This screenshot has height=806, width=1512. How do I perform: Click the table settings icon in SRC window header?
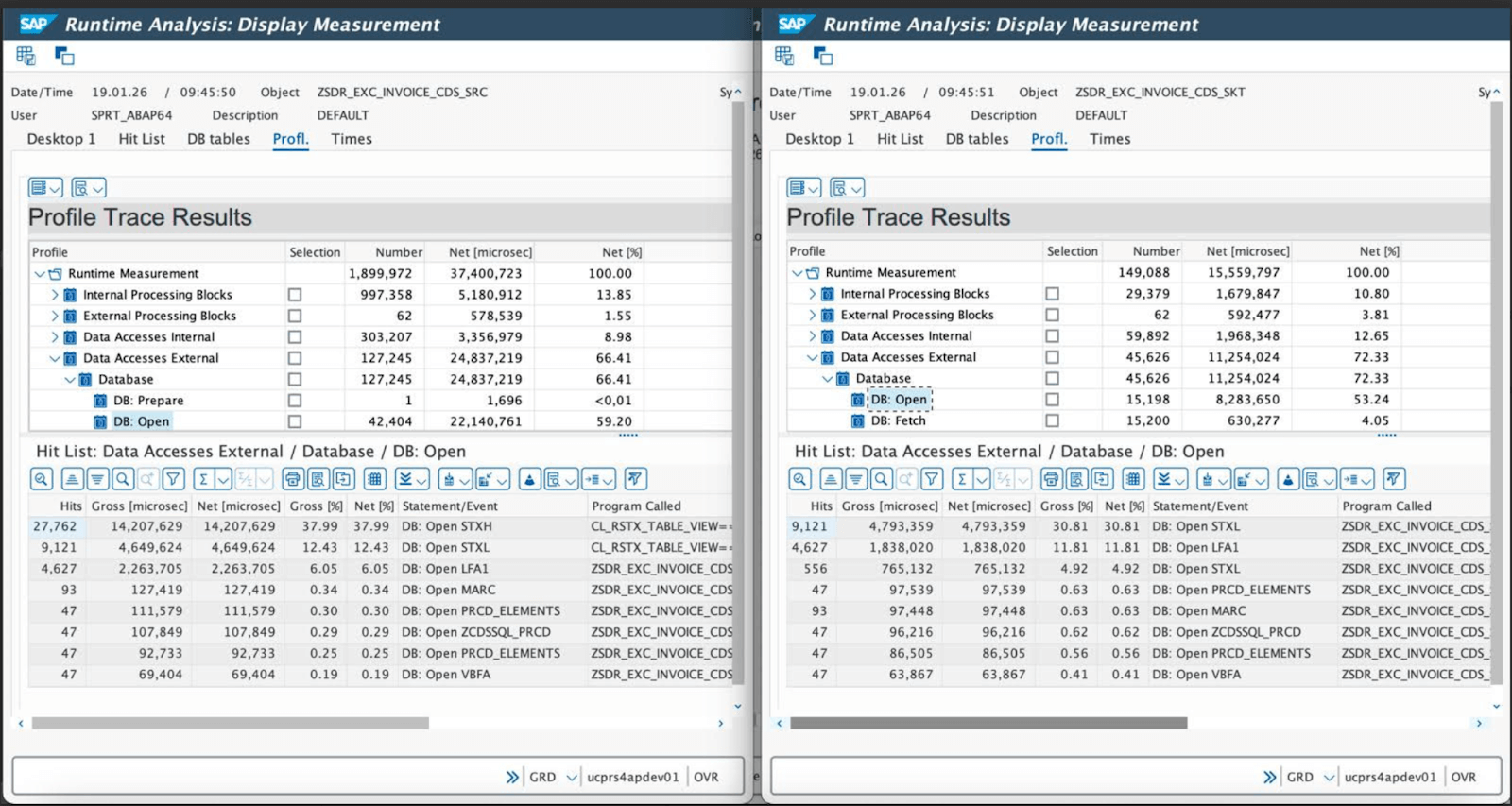[26, 56]
